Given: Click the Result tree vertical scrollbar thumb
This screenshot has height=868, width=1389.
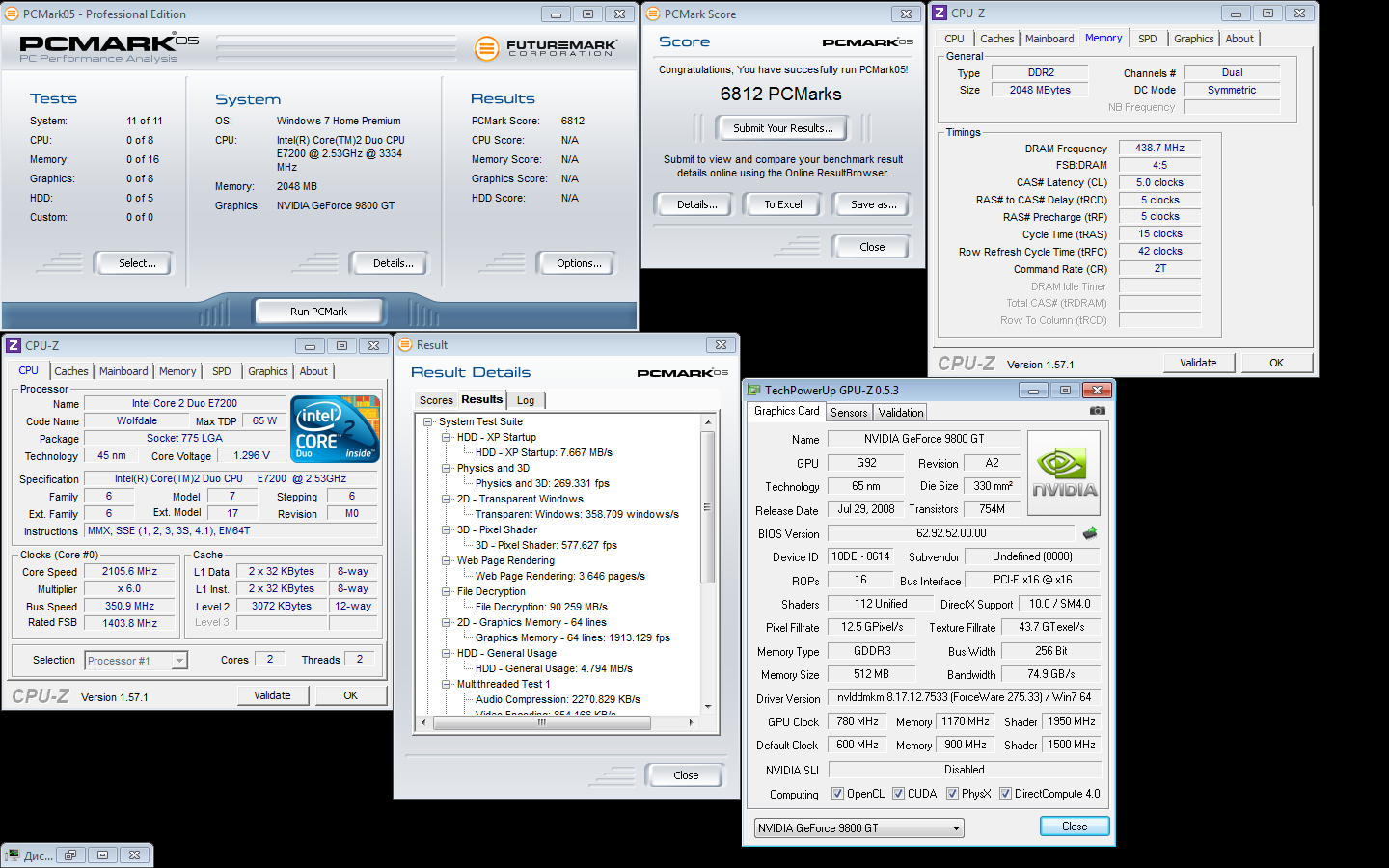Looking at the screenshot, I should point(708,507).
